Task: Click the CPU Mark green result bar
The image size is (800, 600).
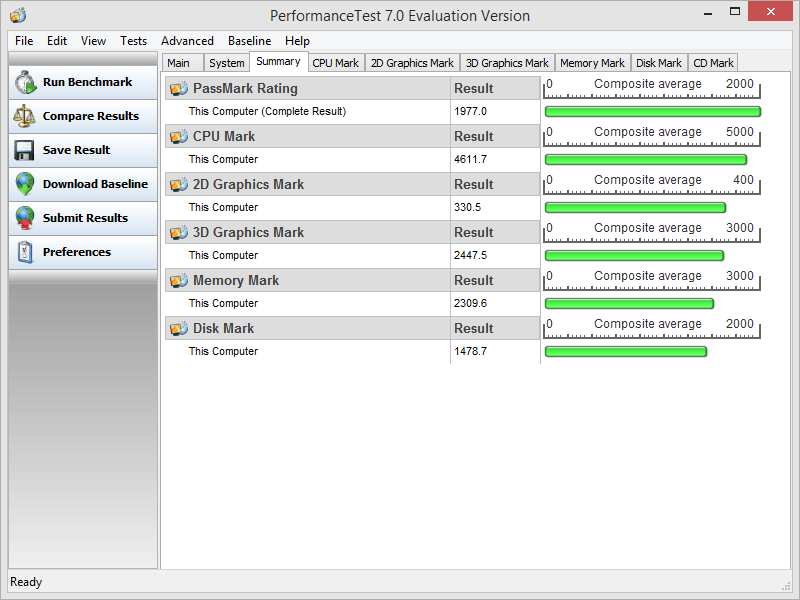Action: point(645,159)
